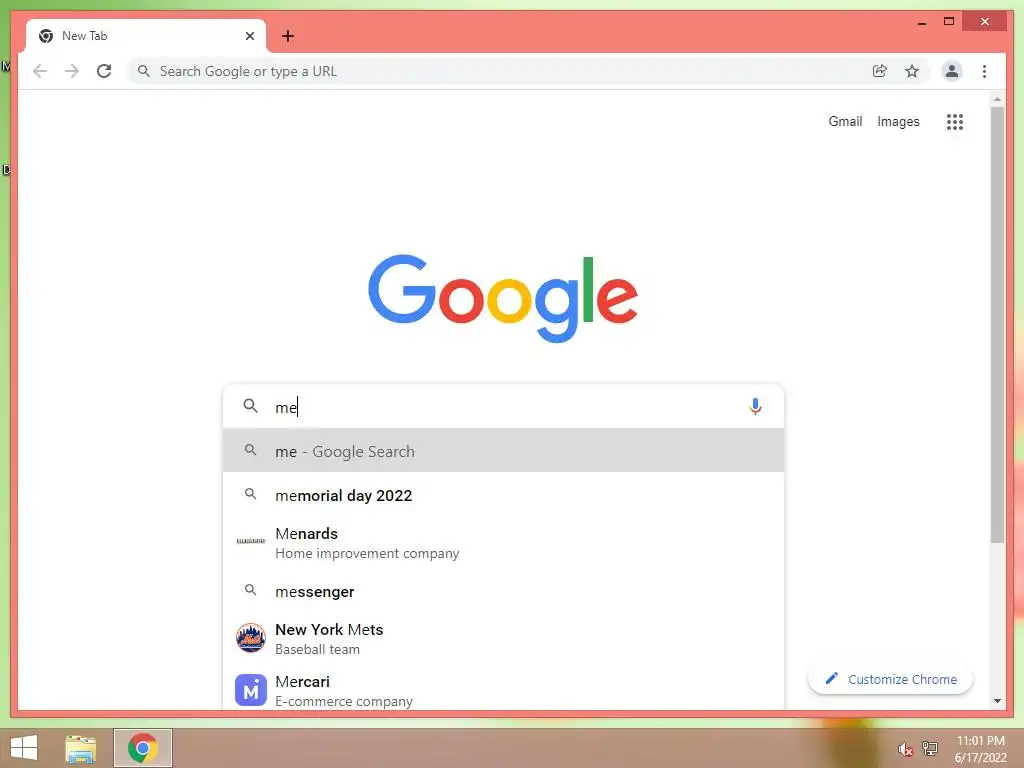The image size is (1024, 768).
Task: Click the Mercari purple M icon
Action: coord(251,690)
